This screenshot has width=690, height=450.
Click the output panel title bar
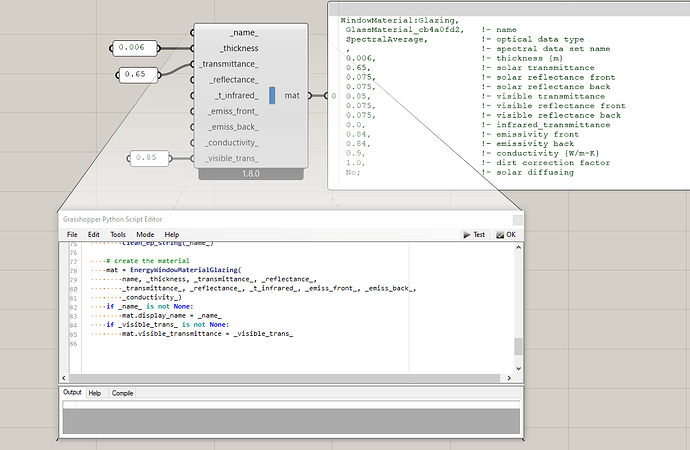click(x=510, y=9)
